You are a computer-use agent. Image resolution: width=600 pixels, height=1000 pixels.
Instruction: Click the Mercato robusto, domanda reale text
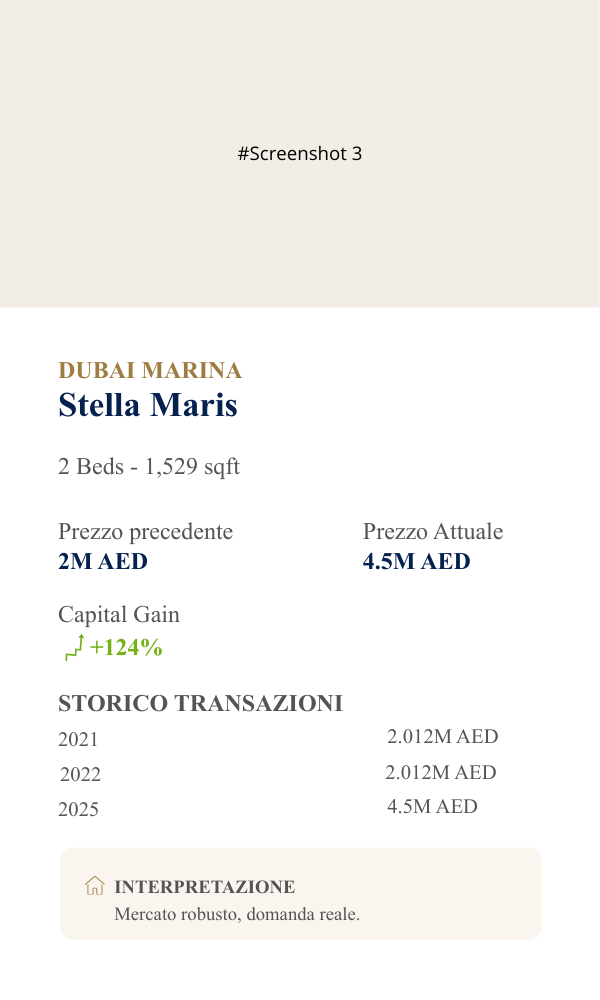point(237,914)
